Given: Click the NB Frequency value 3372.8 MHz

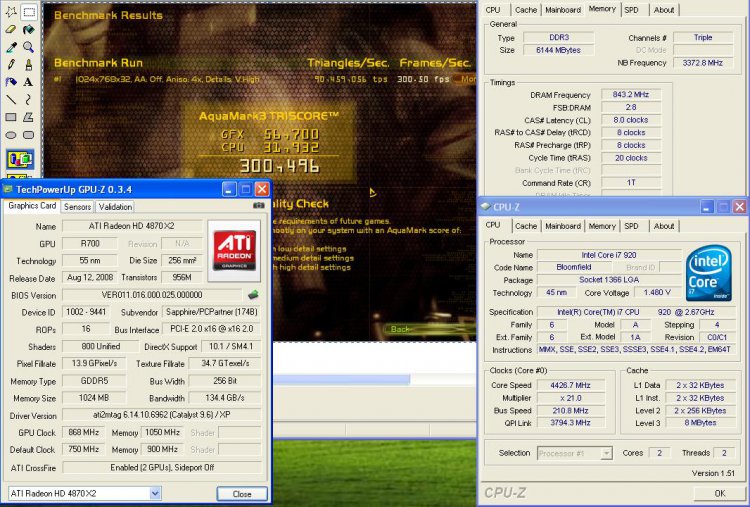Looking at the screenshot, I should point(703,63).
